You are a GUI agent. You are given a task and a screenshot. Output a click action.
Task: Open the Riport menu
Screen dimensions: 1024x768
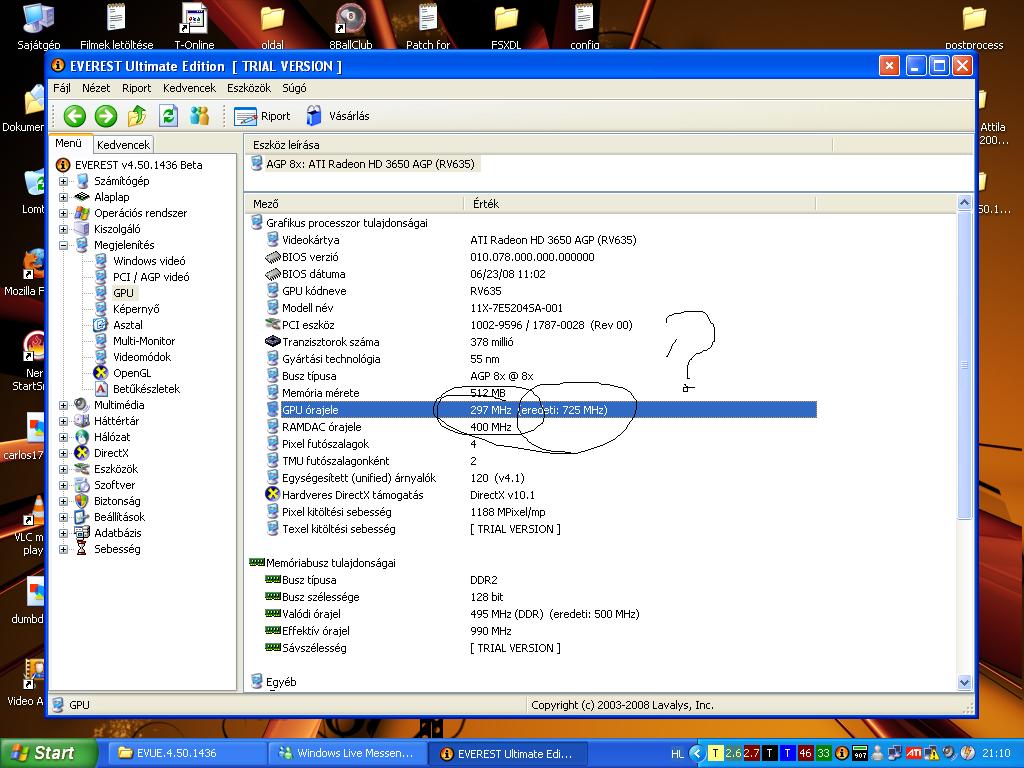pyautogui.click(x=136, y=88)
